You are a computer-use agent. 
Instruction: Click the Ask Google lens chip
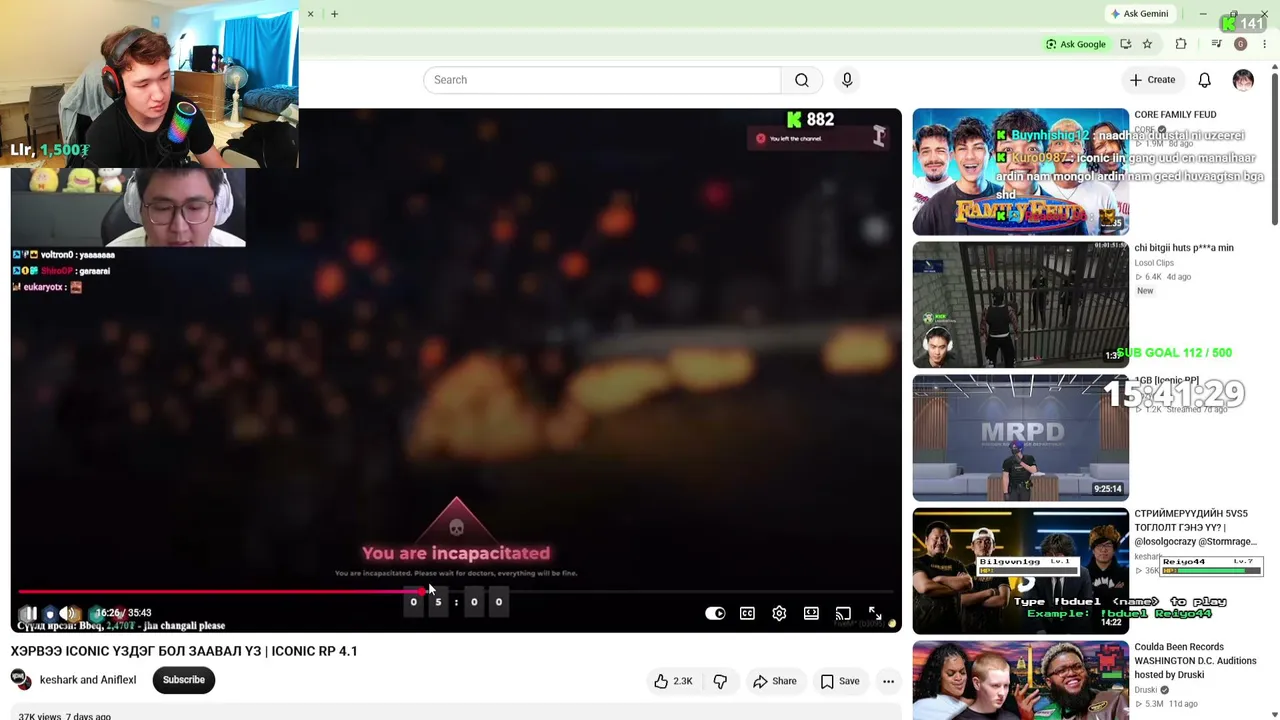pos(1076,44)
